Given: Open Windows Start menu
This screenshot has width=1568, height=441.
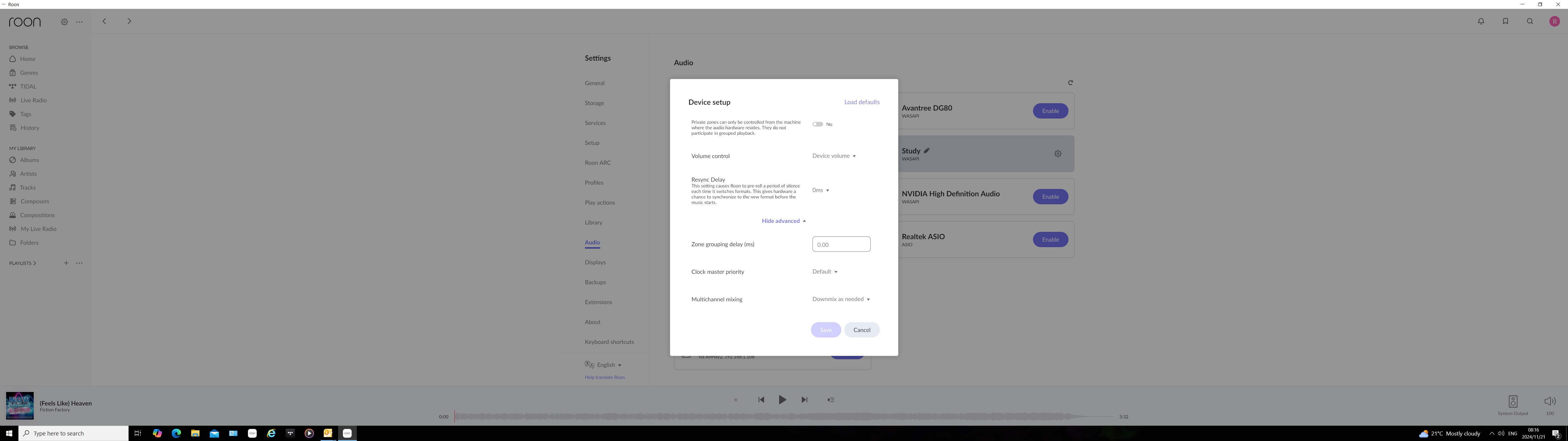Looking at the screenshot, I should coord(9,433).
